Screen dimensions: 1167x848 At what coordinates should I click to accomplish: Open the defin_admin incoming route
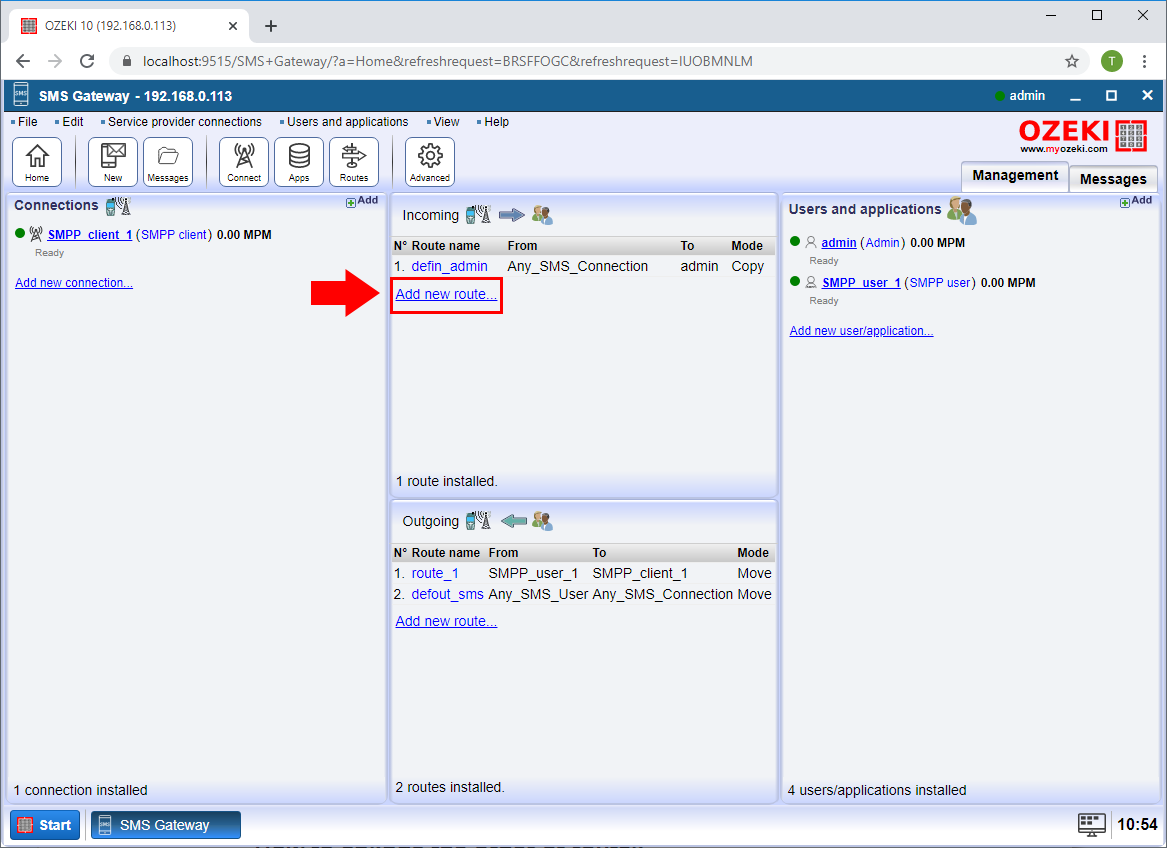tap(450, 267)
